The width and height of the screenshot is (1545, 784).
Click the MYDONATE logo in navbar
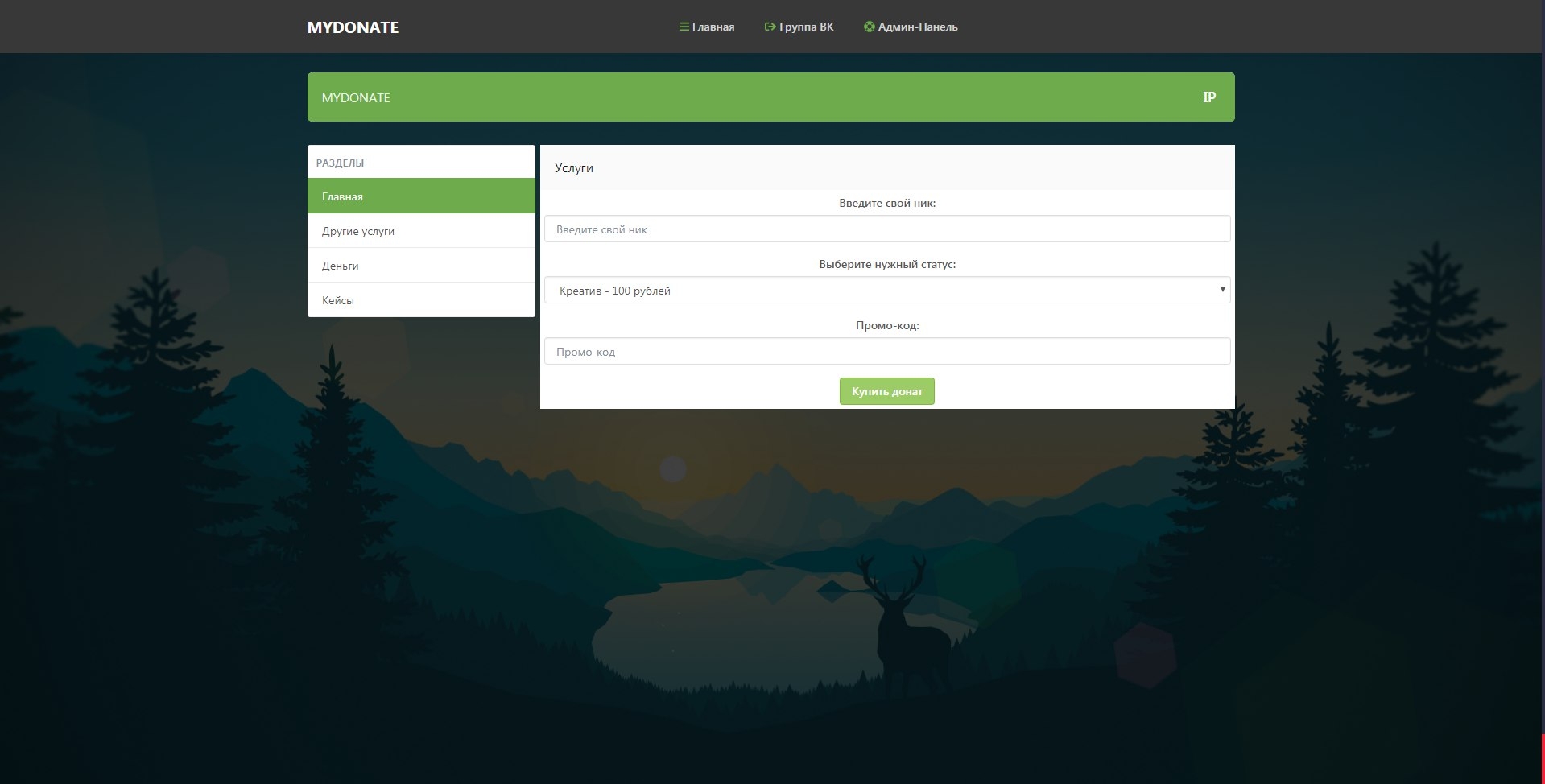(x=353, y=27)
